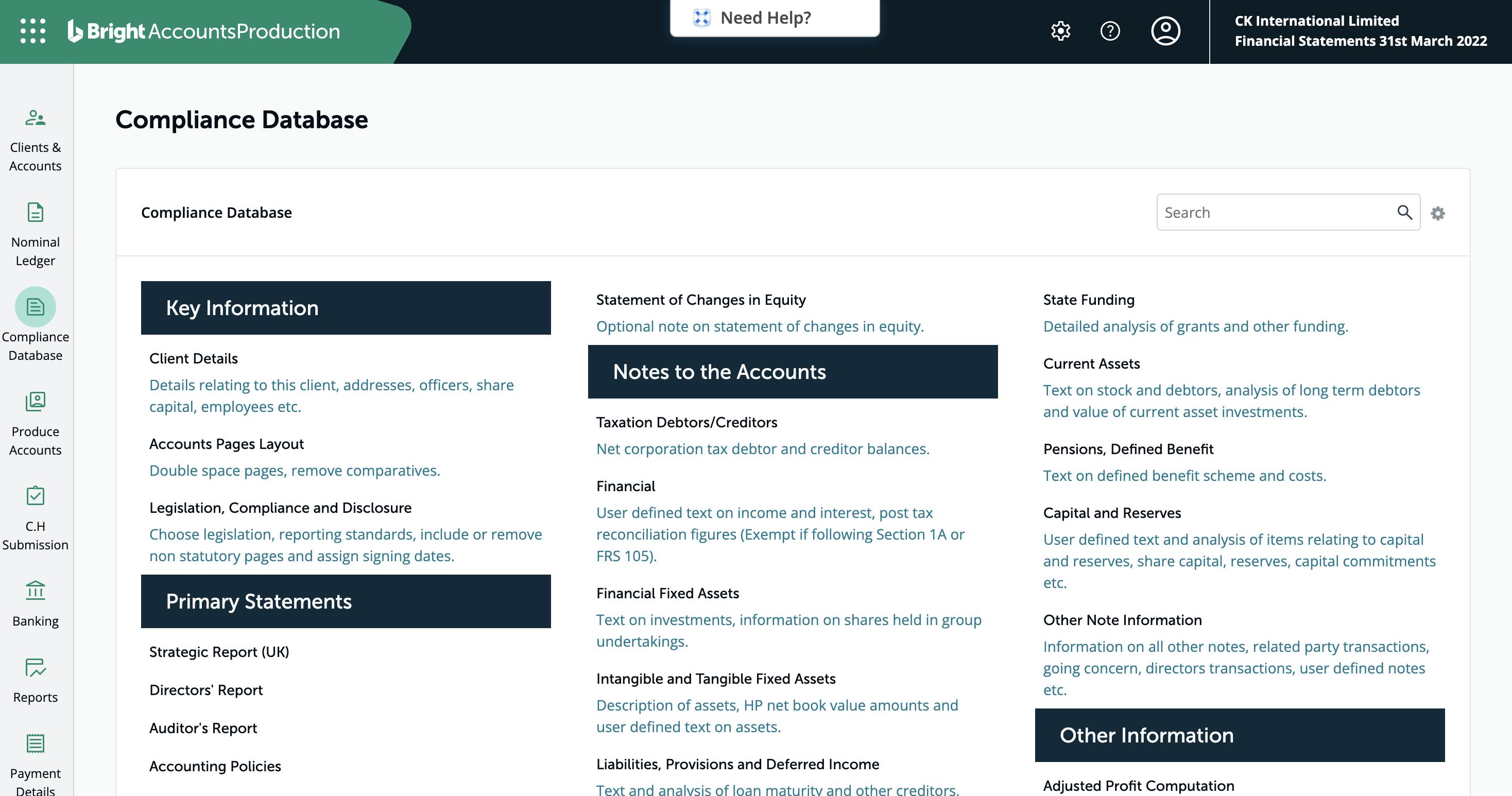Open Compliance Database panel

(x=36, y=325)
